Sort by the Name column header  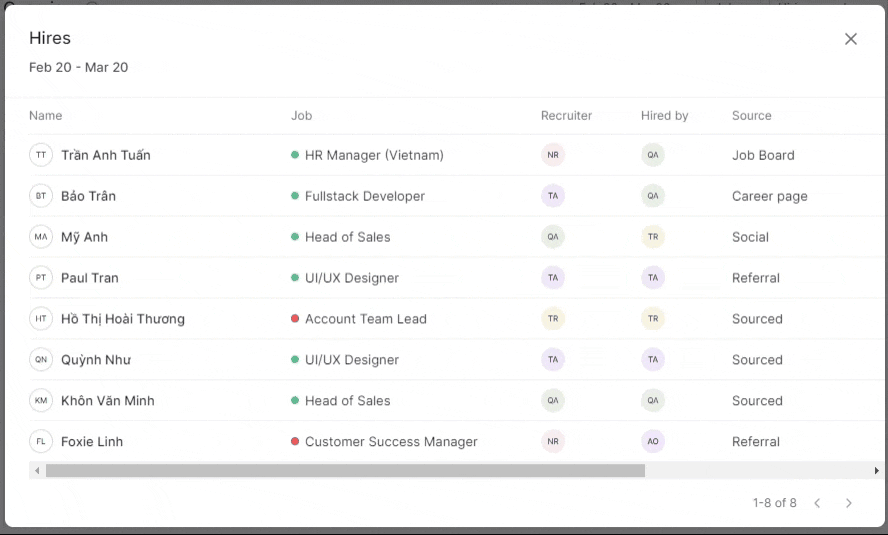tap(46, 116)
